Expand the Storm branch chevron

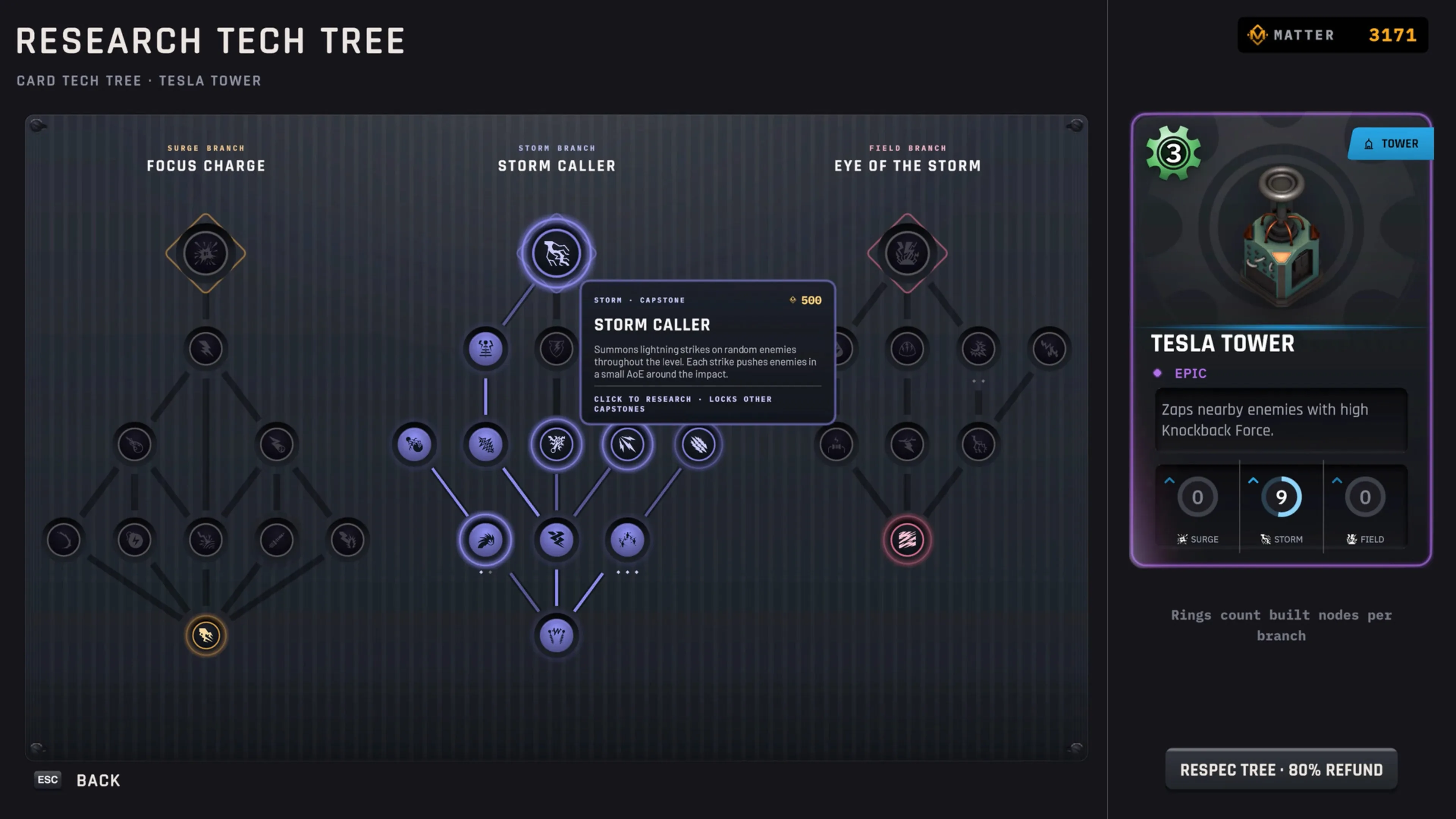[1252, 481]
